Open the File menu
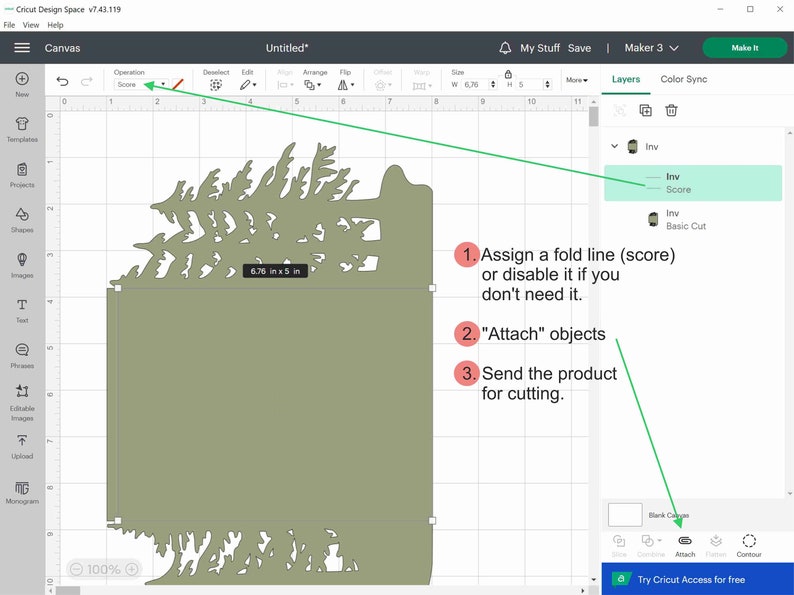This screenshot has height=595, width=794. click(9, 25)
